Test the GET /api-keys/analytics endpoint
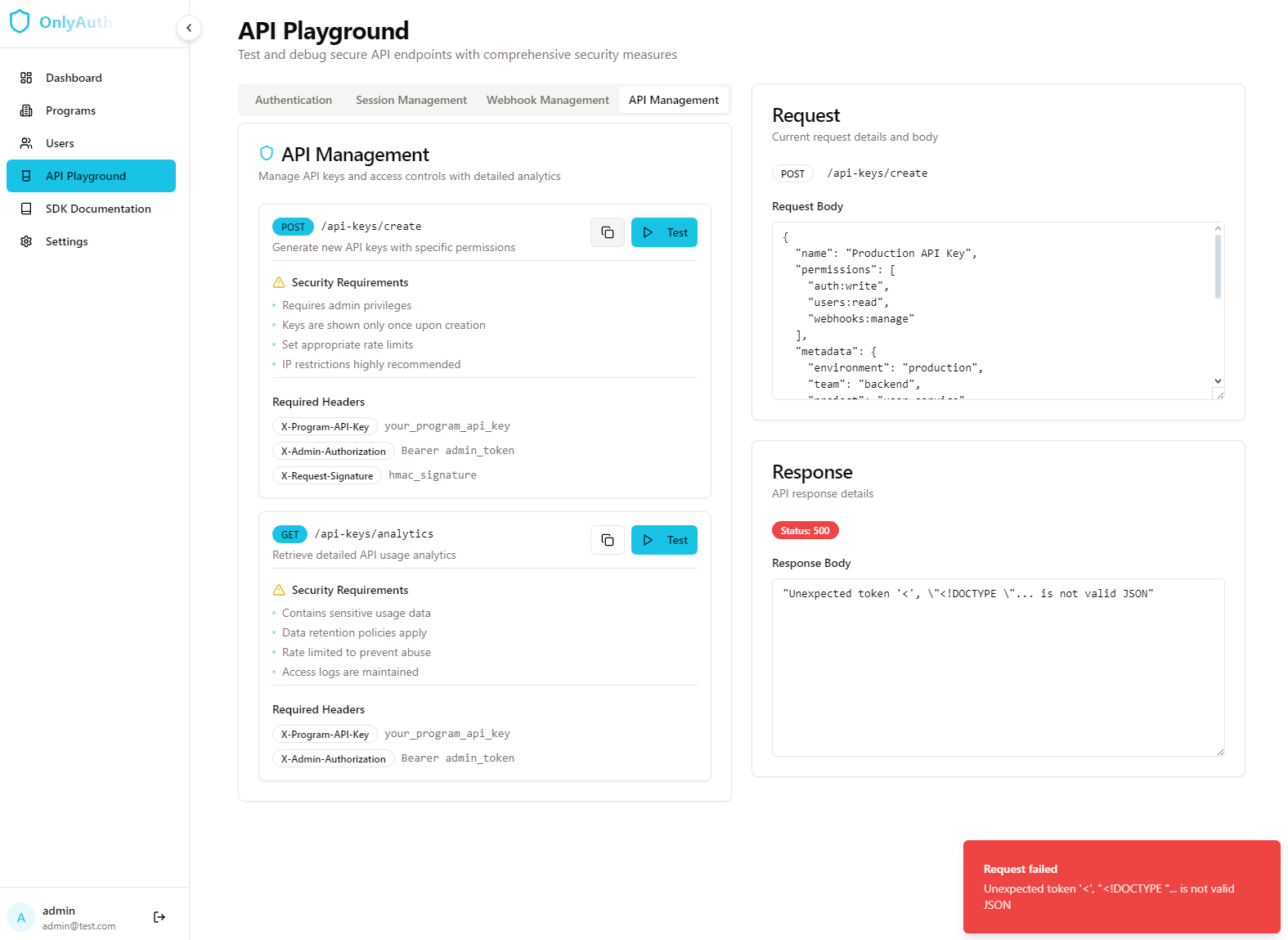The height and width of the screenshot is (940, 1288). [664, 540]
